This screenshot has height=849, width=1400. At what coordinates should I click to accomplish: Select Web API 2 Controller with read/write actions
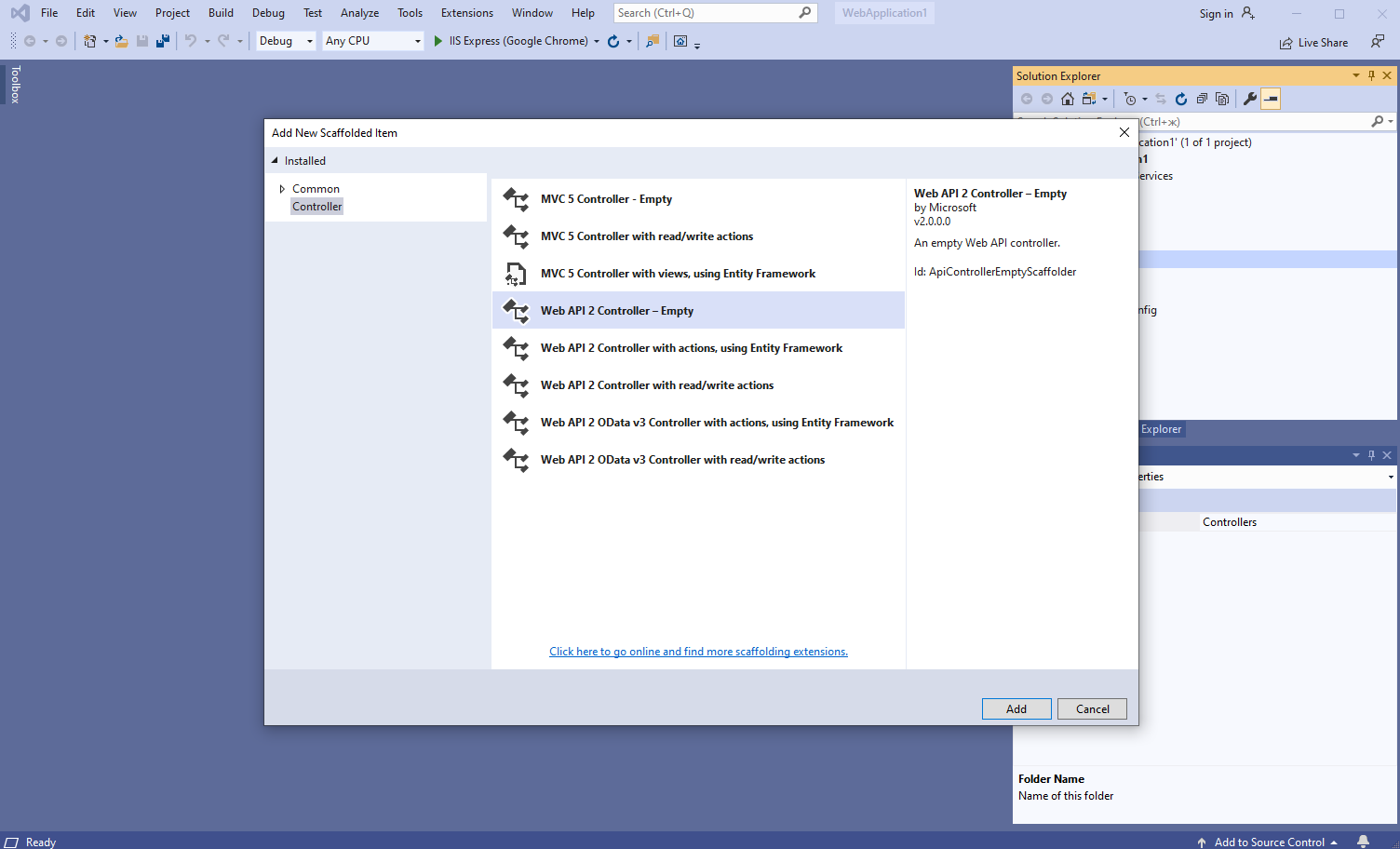[698, 385]
